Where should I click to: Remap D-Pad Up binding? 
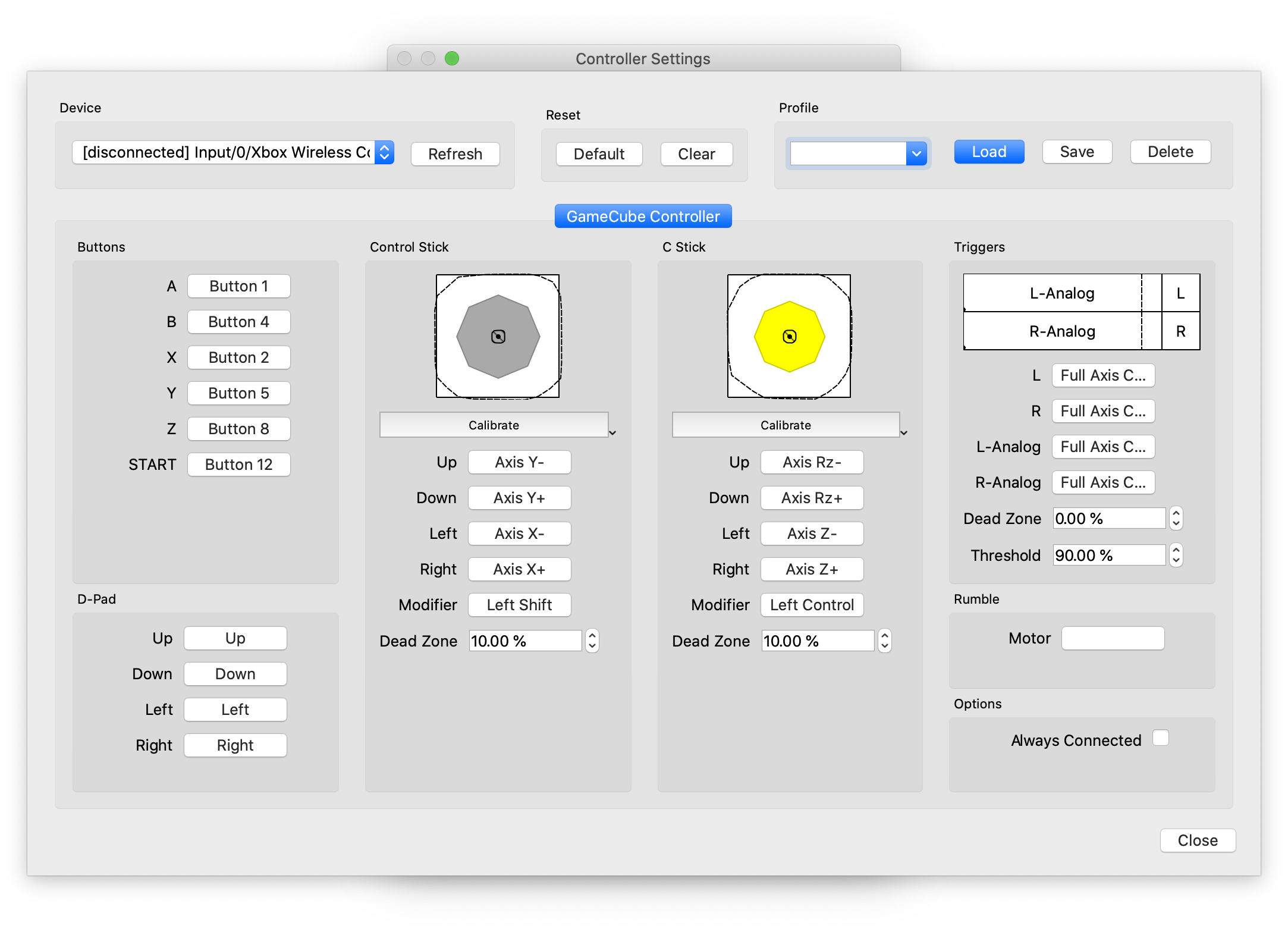(x=235, y=638)
